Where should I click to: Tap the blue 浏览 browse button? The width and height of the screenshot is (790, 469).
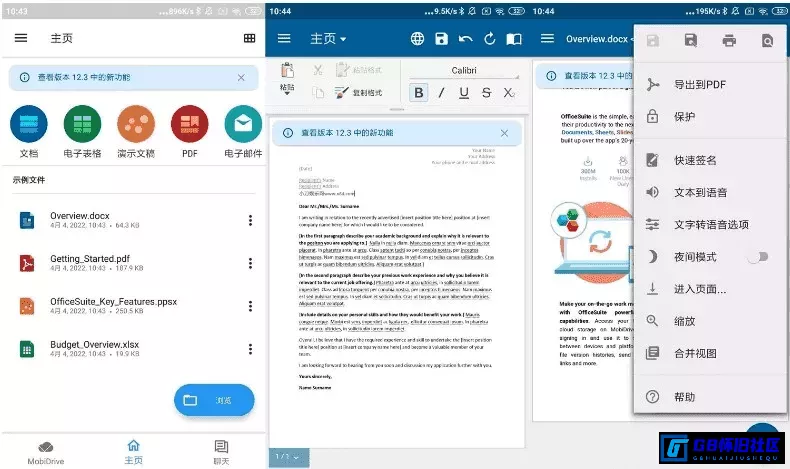[214, 400]
